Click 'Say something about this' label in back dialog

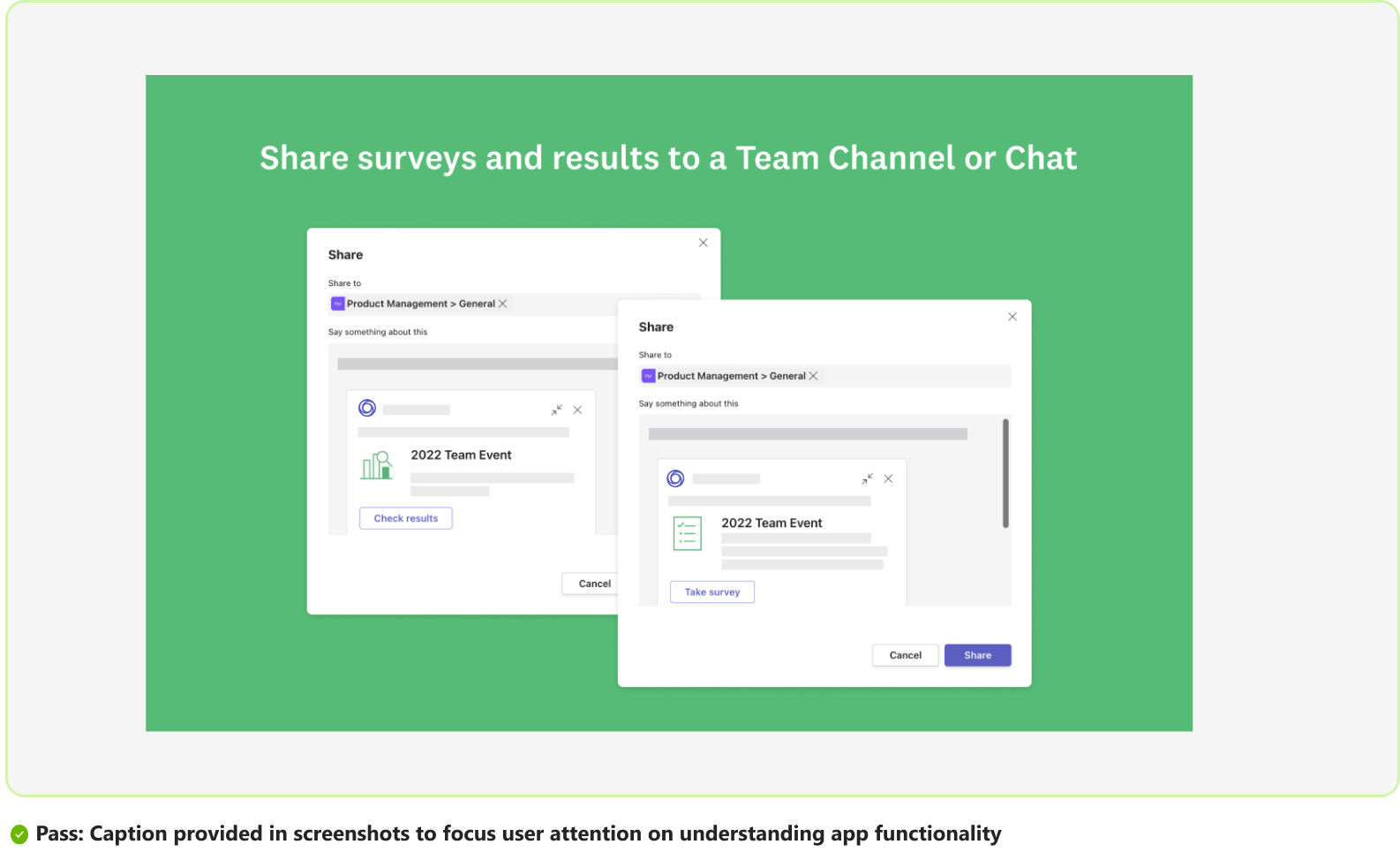(x=378, y=332)
